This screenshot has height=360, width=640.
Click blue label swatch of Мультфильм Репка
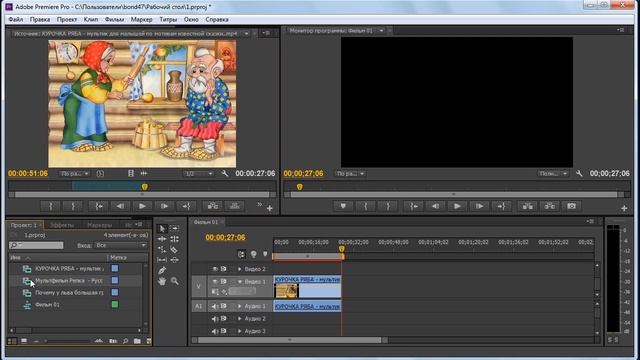pyautogui.click(x=115, y=280)
